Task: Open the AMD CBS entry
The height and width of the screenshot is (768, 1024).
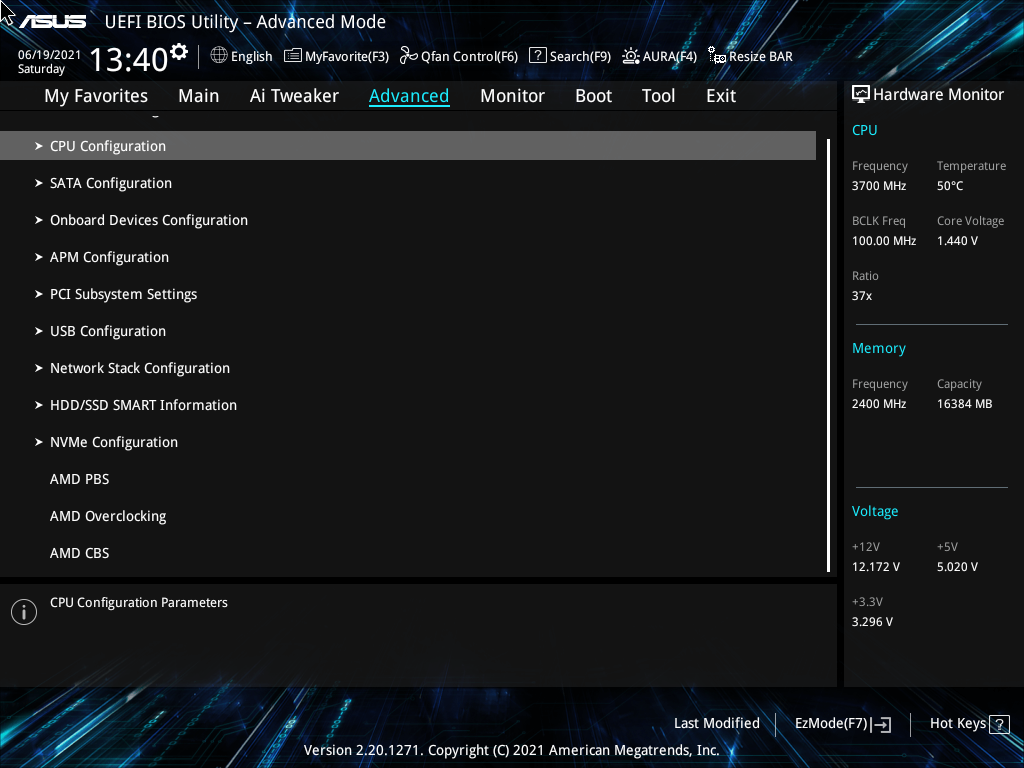Action: (x=80, y=553)
